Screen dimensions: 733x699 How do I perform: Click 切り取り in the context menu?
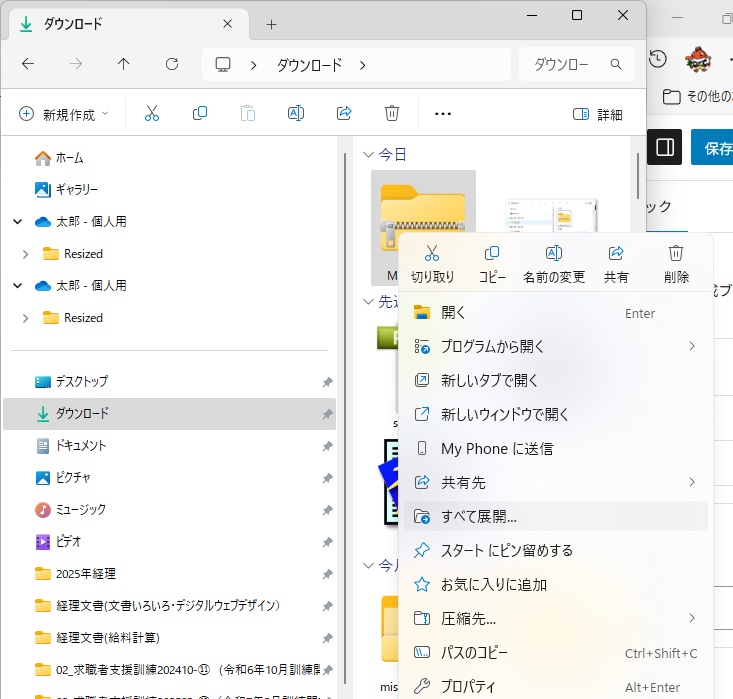click(x=432, y=264)
